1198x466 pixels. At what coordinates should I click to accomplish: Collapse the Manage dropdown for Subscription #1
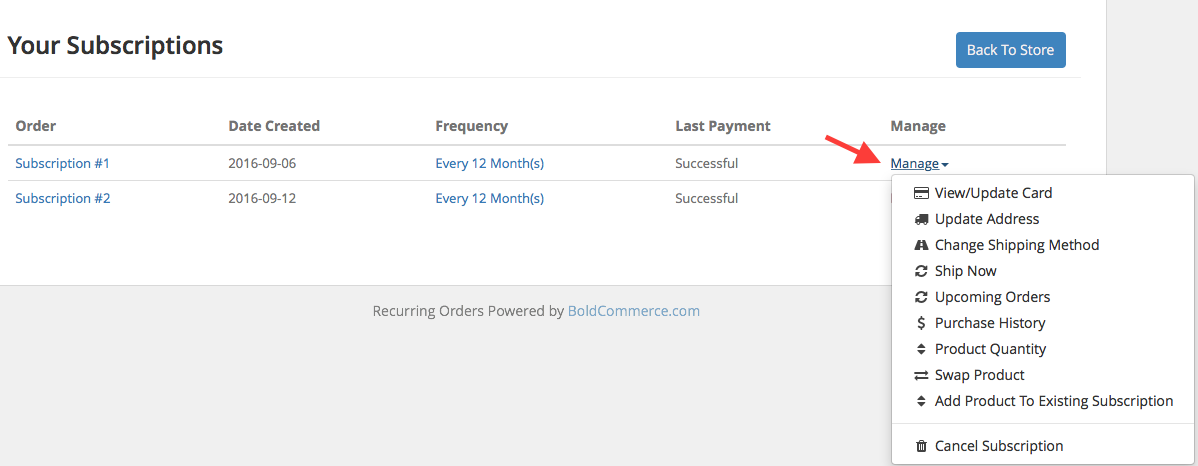click(x=919, y=164)
